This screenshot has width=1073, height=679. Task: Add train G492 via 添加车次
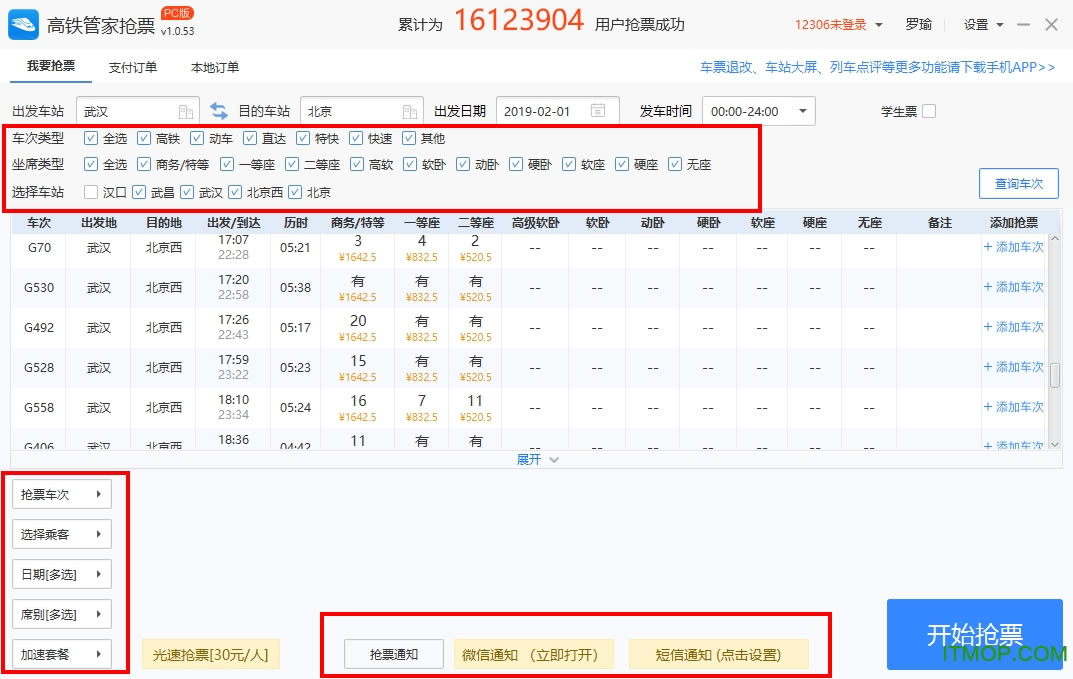(x=1013, y=327)
